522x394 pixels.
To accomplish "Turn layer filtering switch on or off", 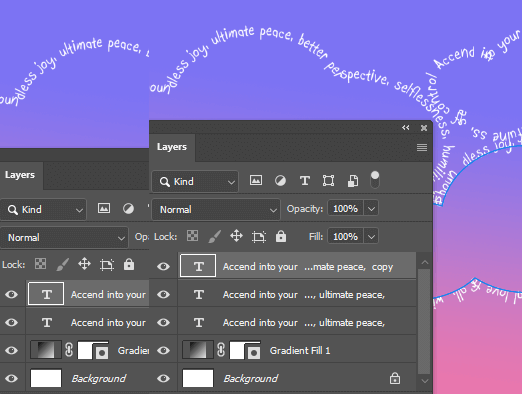I will [x=375, y=179].
